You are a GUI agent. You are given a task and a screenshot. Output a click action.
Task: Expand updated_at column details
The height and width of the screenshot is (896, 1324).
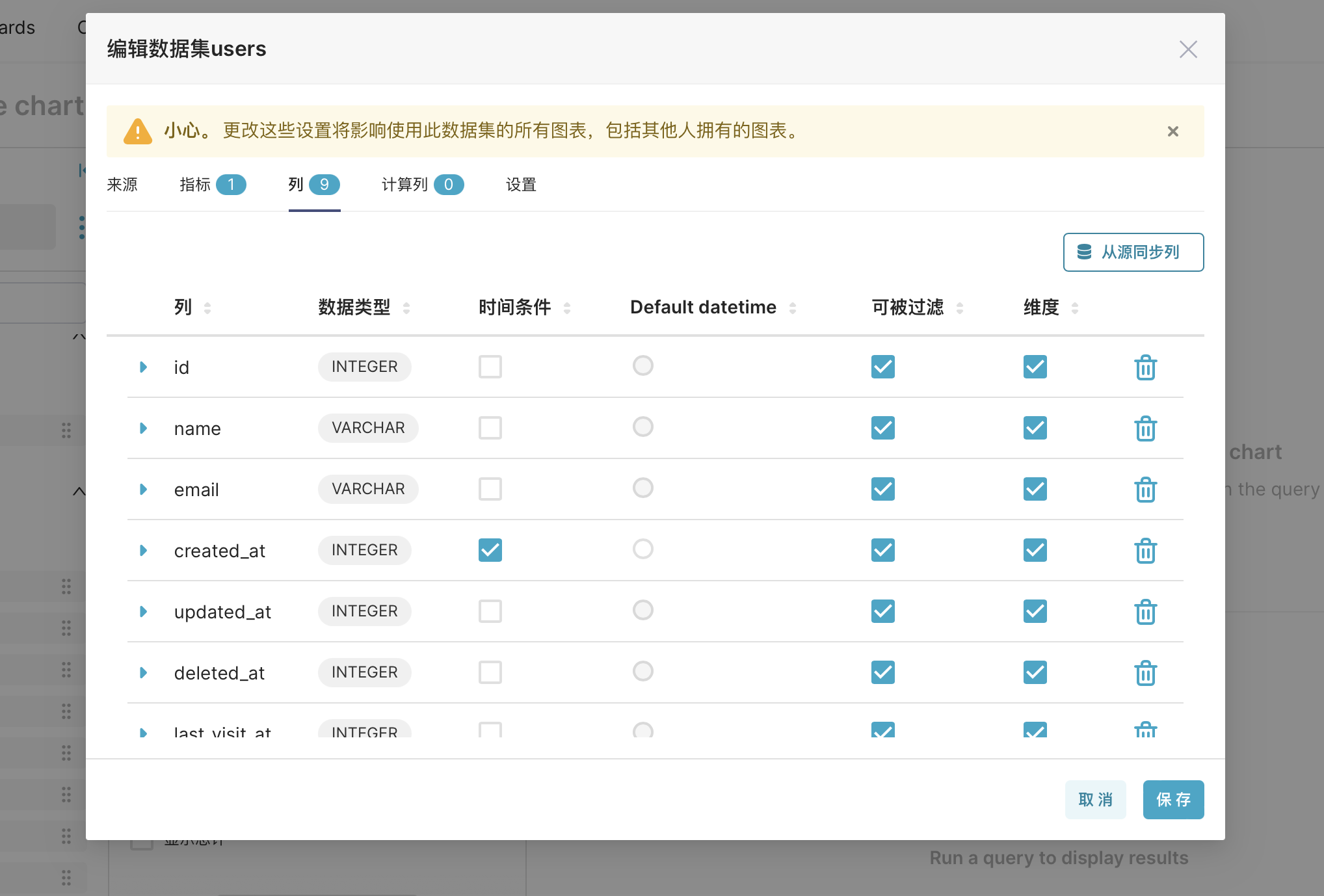[x=144, y=612]
